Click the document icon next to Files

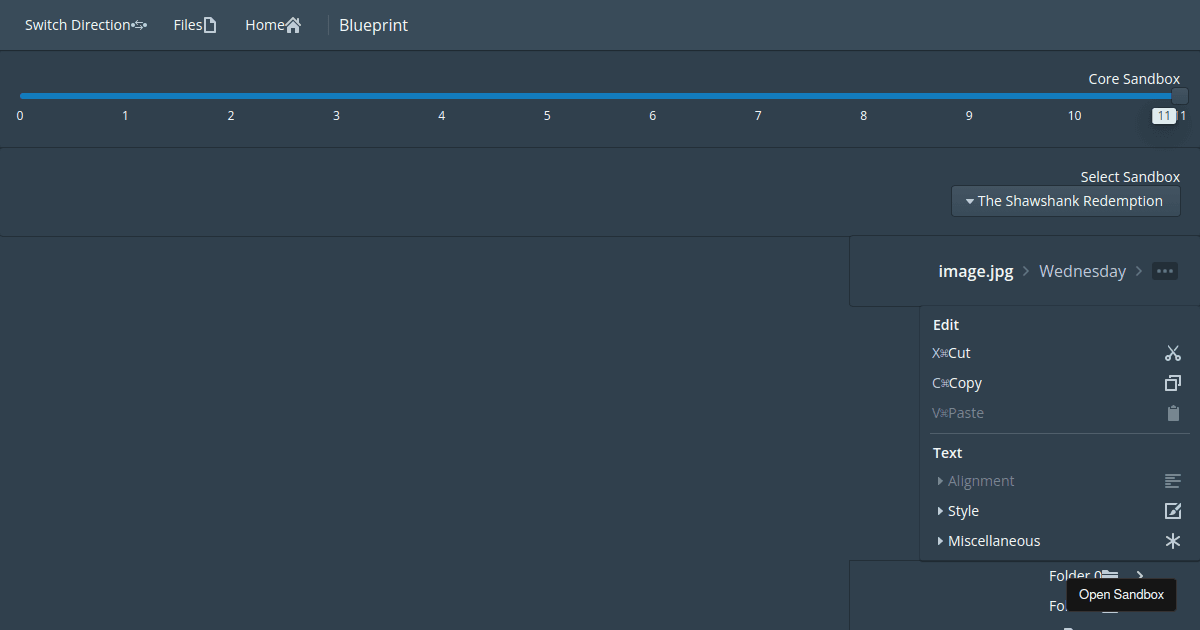(x=210, y=25)
